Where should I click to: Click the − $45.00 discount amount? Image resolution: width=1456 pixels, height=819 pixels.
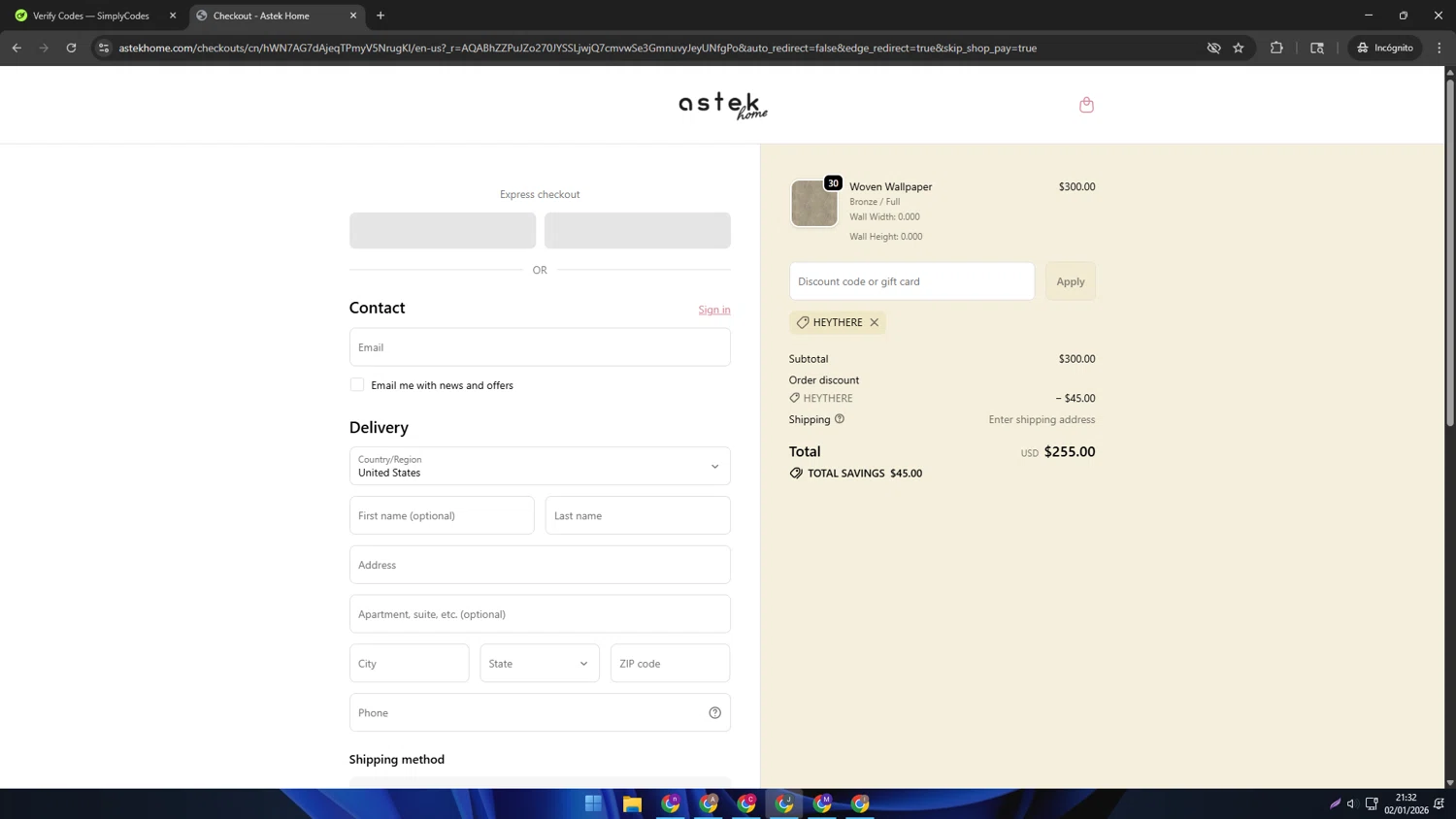coord(1075,398)
